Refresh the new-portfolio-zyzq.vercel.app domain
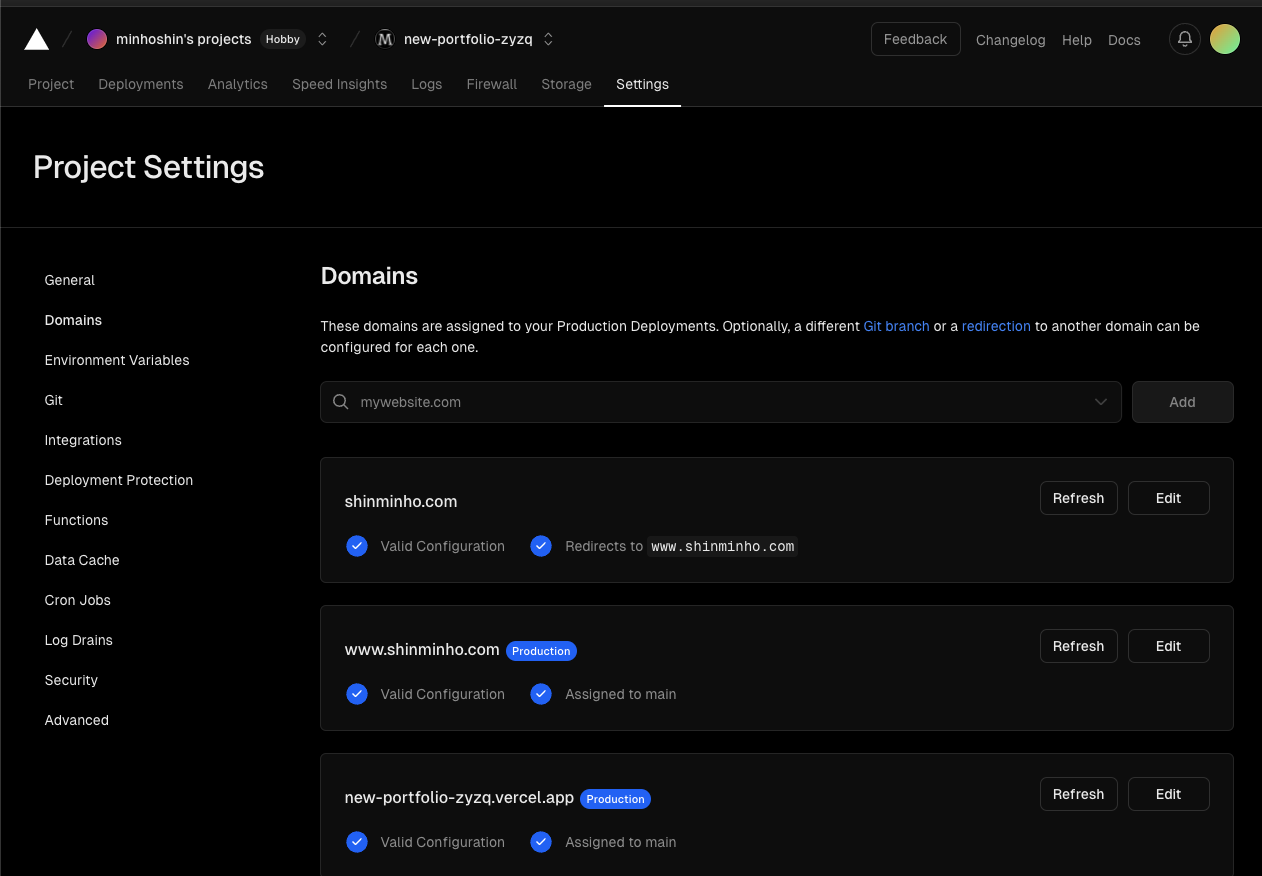 tap(1079, 794)
